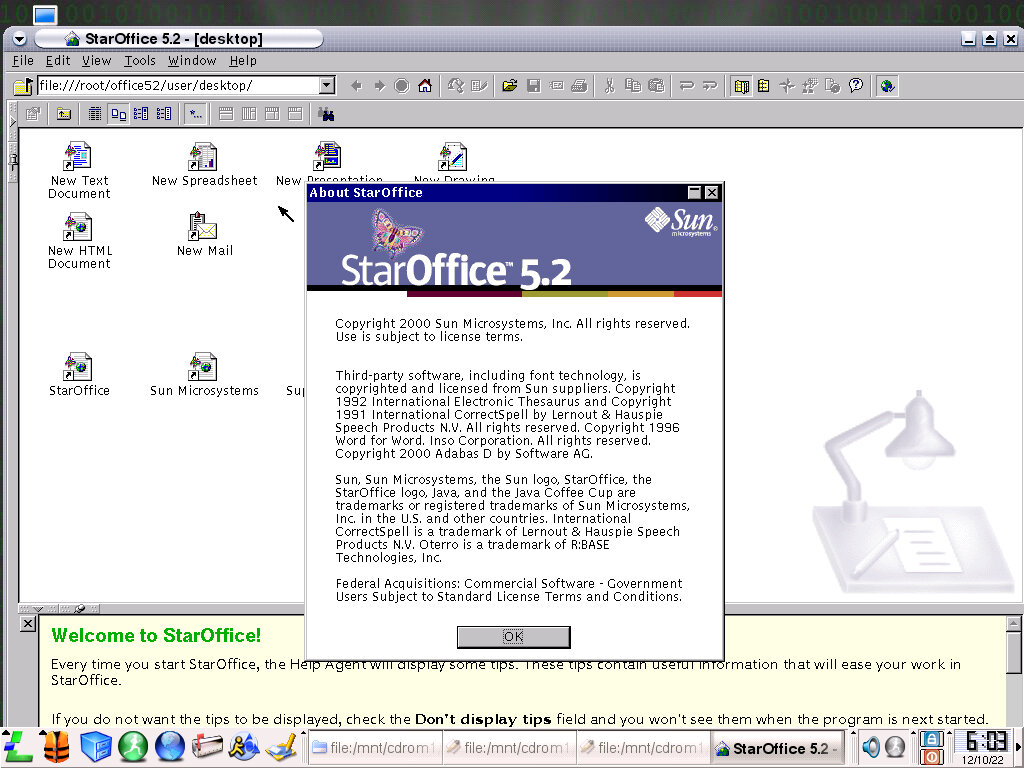The width and height of the screenshot is (1024, 768).
Task: Click the binoculars search icon
Action: (325, 114)
